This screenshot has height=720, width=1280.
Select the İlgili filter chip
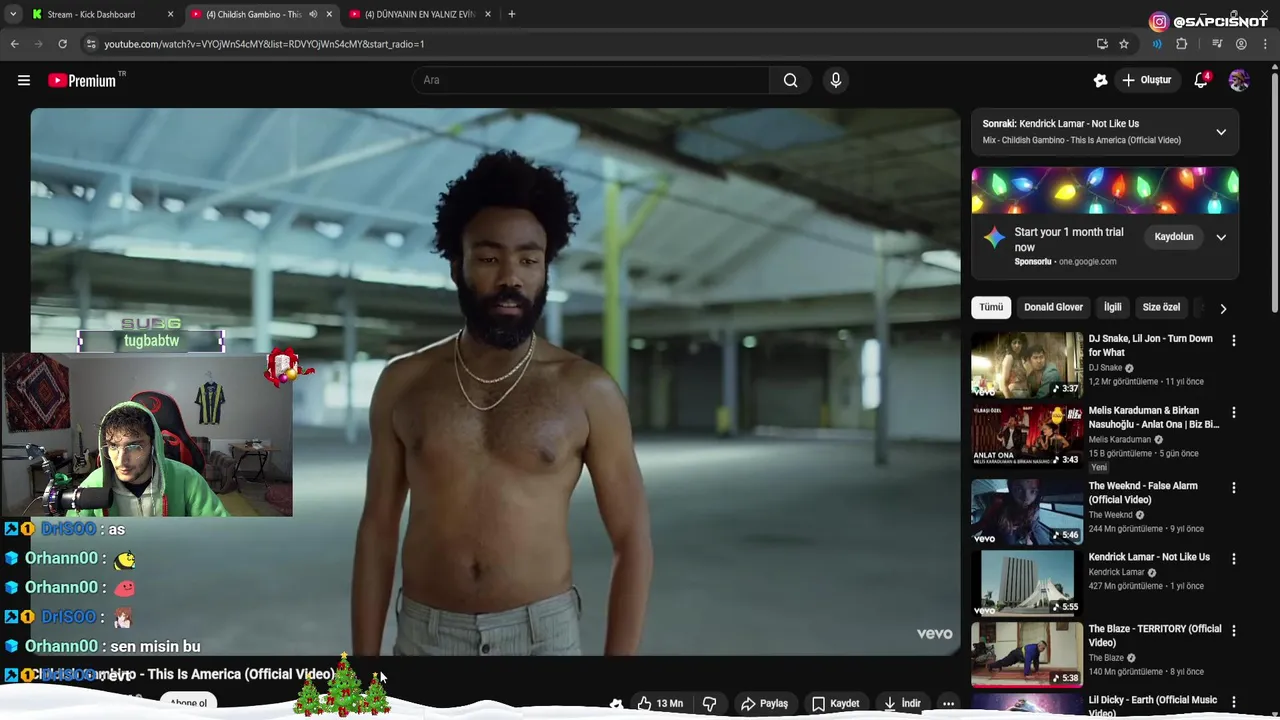pyautogui.click(x=1112, y=307)
